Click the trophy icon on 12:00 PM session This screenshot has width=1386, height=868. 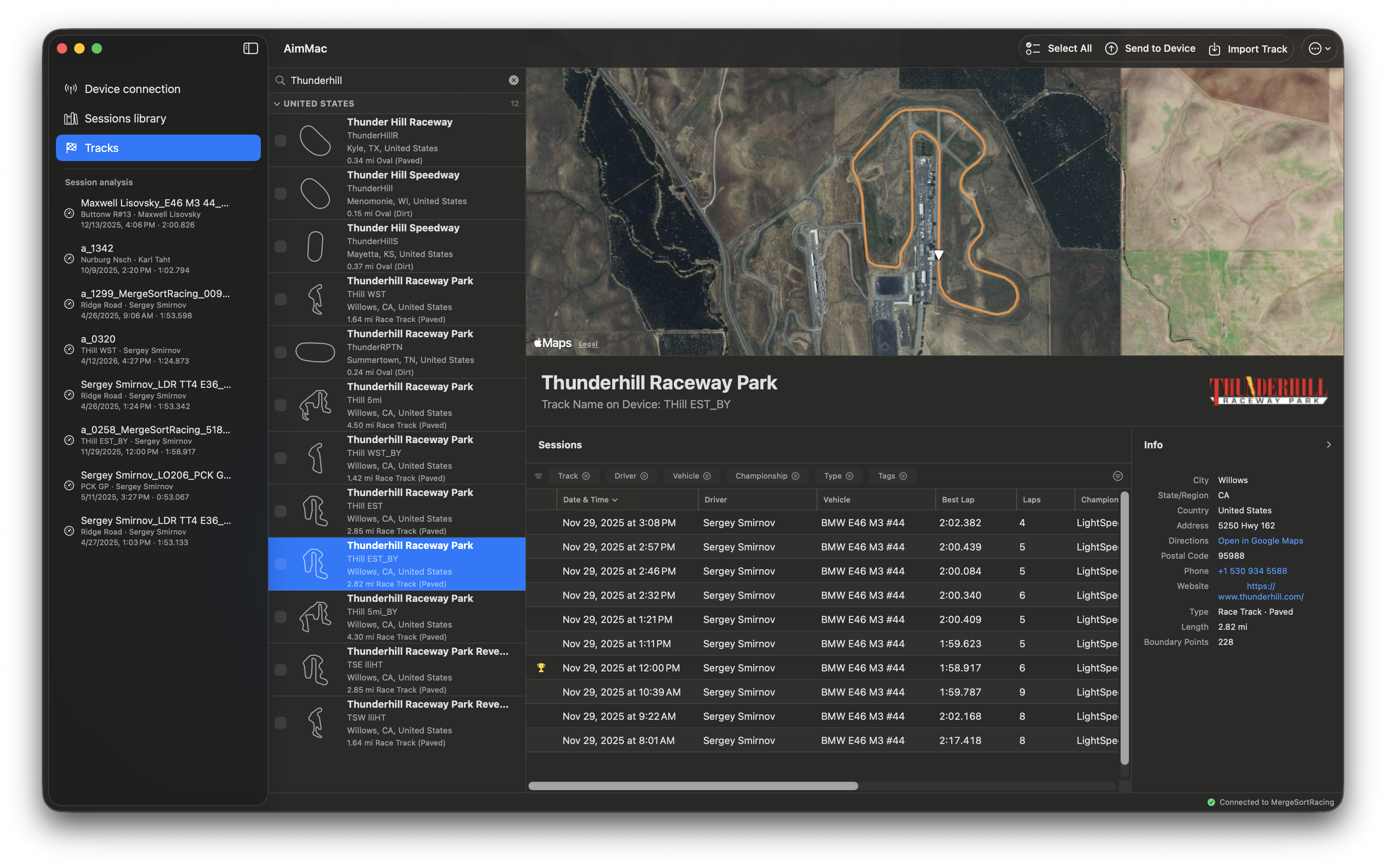click(541, 668)
